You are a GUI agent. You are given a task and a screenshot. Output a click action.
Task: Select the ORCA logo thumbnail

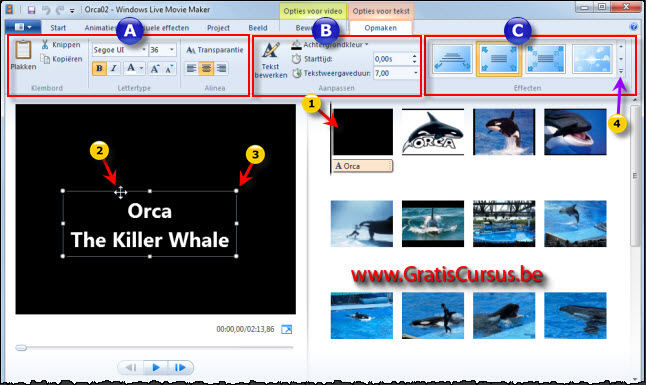click(x=433, y=132)
